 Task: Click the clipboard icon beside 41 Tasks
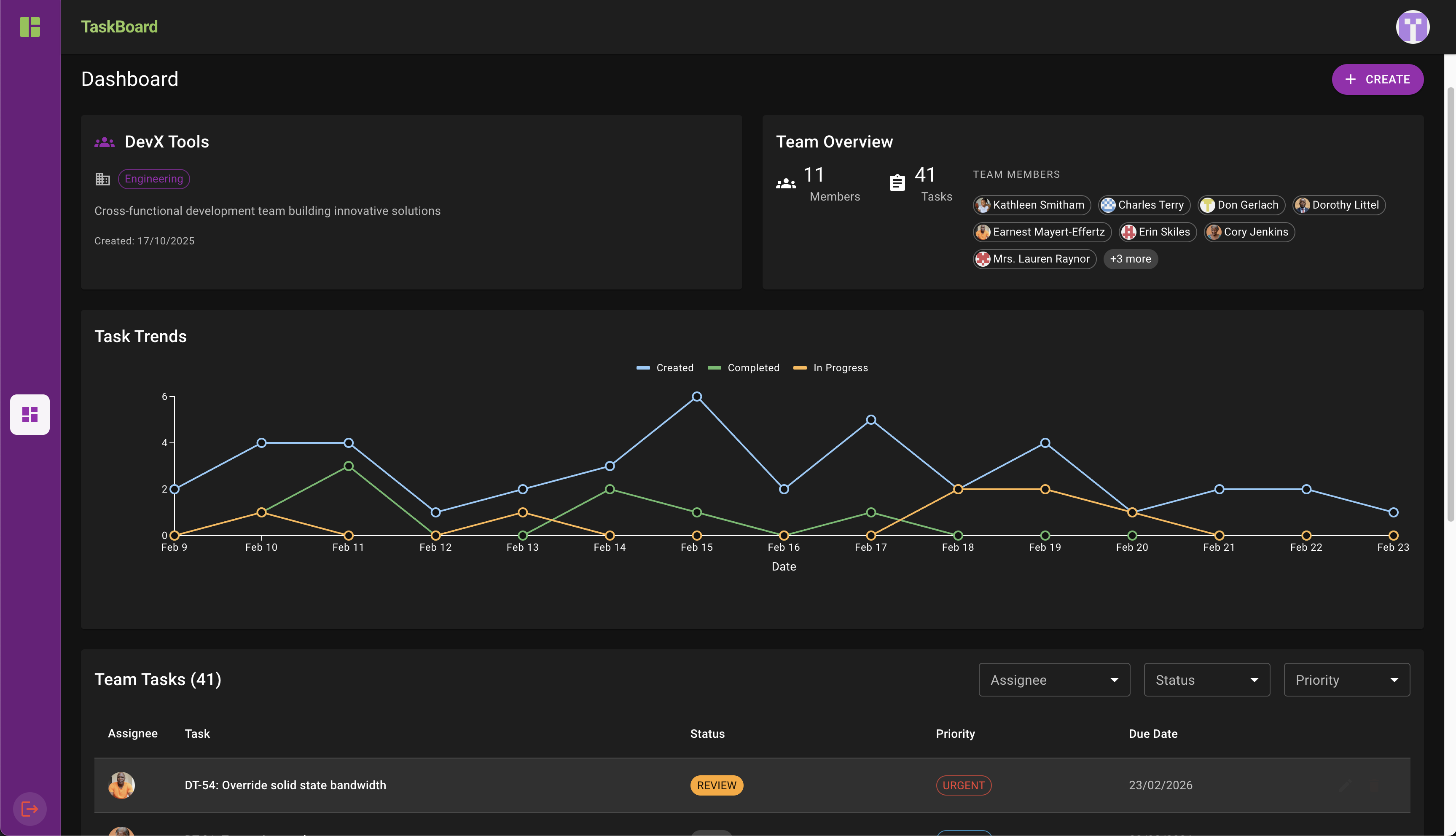point(897,182)
